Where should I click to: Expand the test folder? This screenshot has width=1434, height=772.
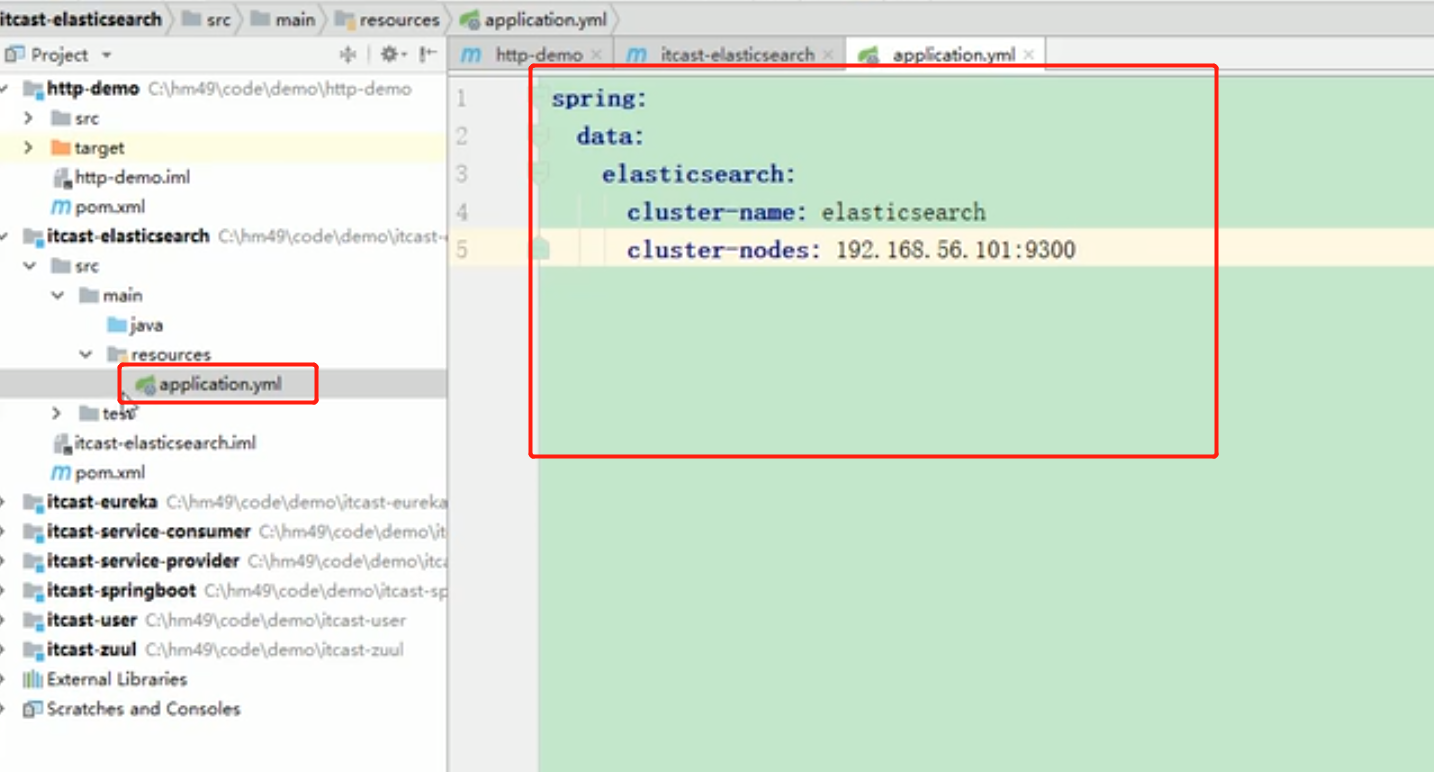pyautogui.click(x=57, y=413)
